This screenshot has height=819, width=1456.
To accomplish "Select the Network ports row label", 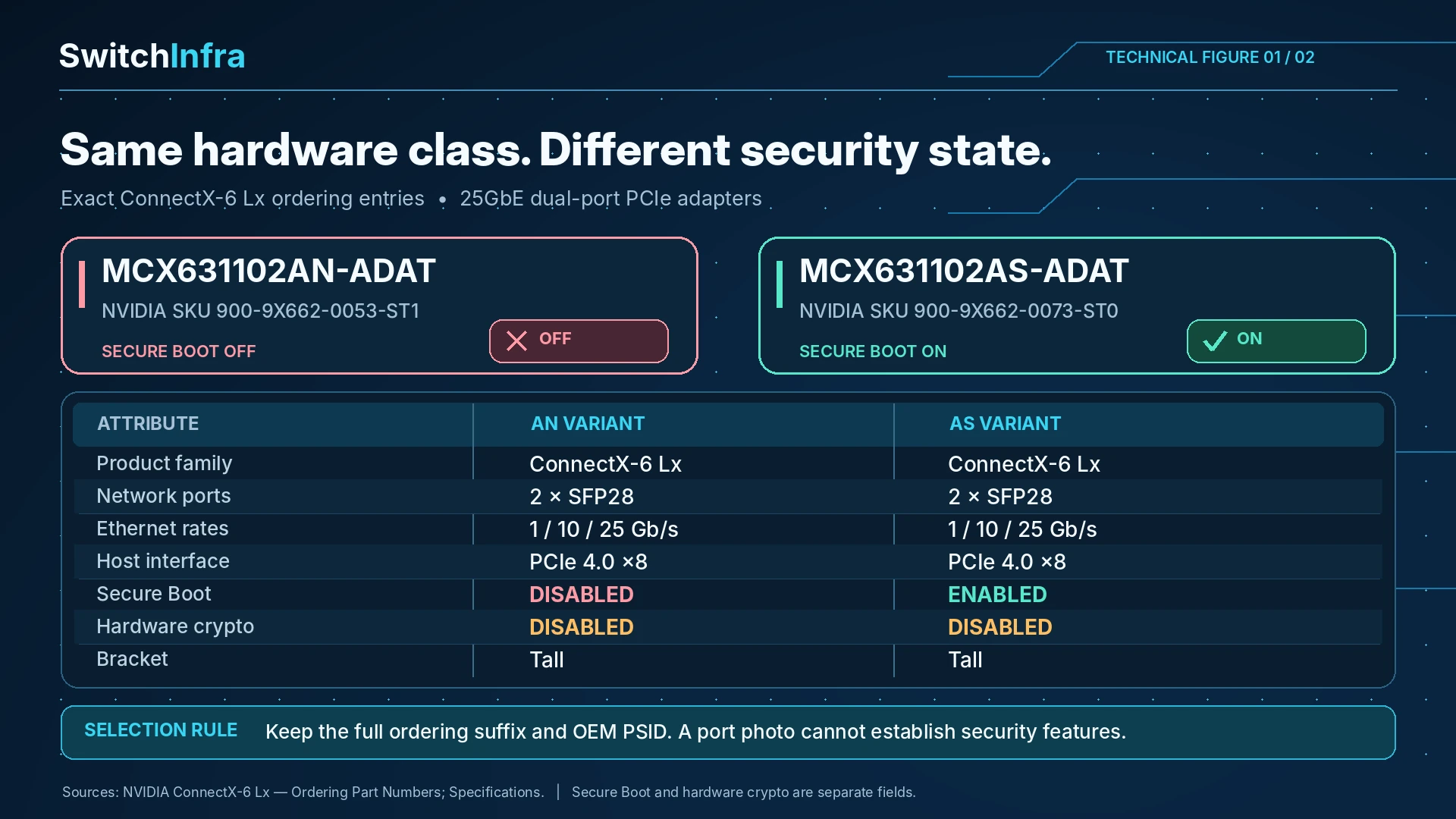I will (x=164, y=496).
